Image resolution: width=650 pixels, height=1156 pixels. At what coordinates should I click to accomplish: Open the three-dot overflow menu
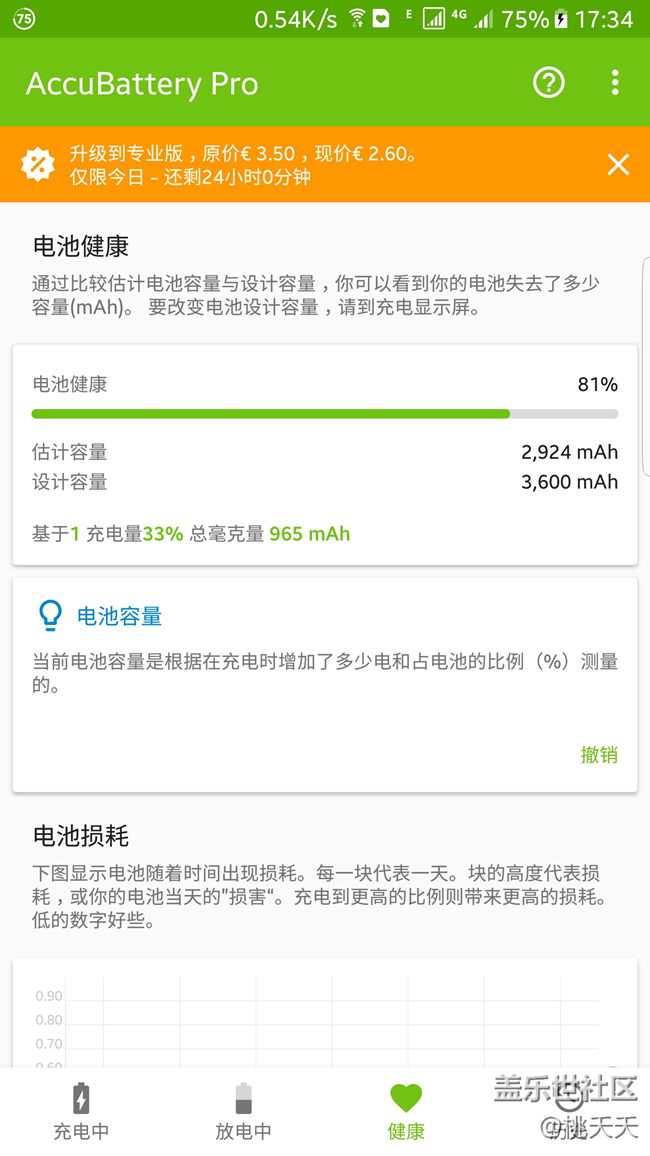coord(615,83)
